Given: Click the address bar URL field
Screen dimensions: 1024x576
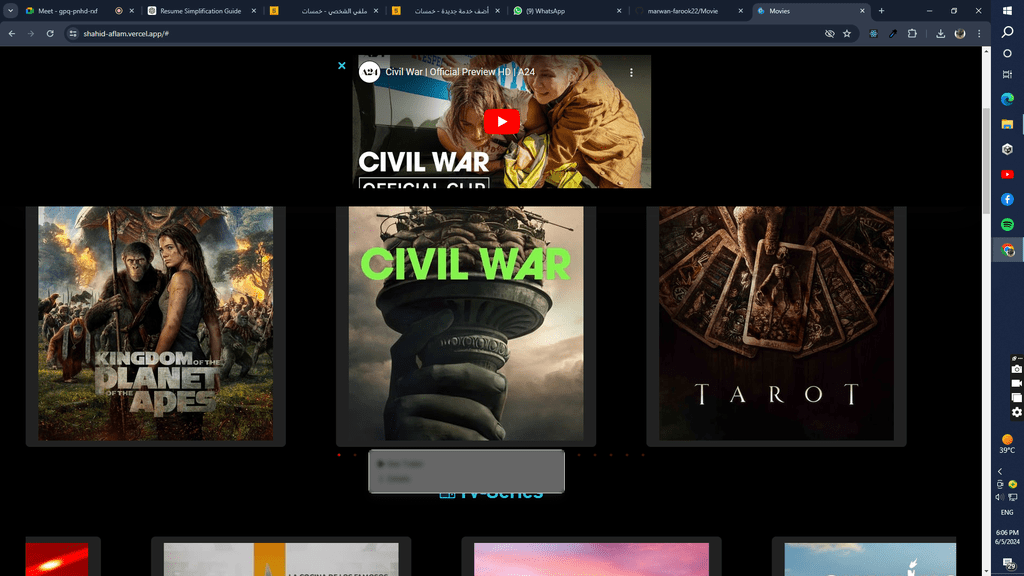Looking at the screenshot, I should [x=444, y=33].
